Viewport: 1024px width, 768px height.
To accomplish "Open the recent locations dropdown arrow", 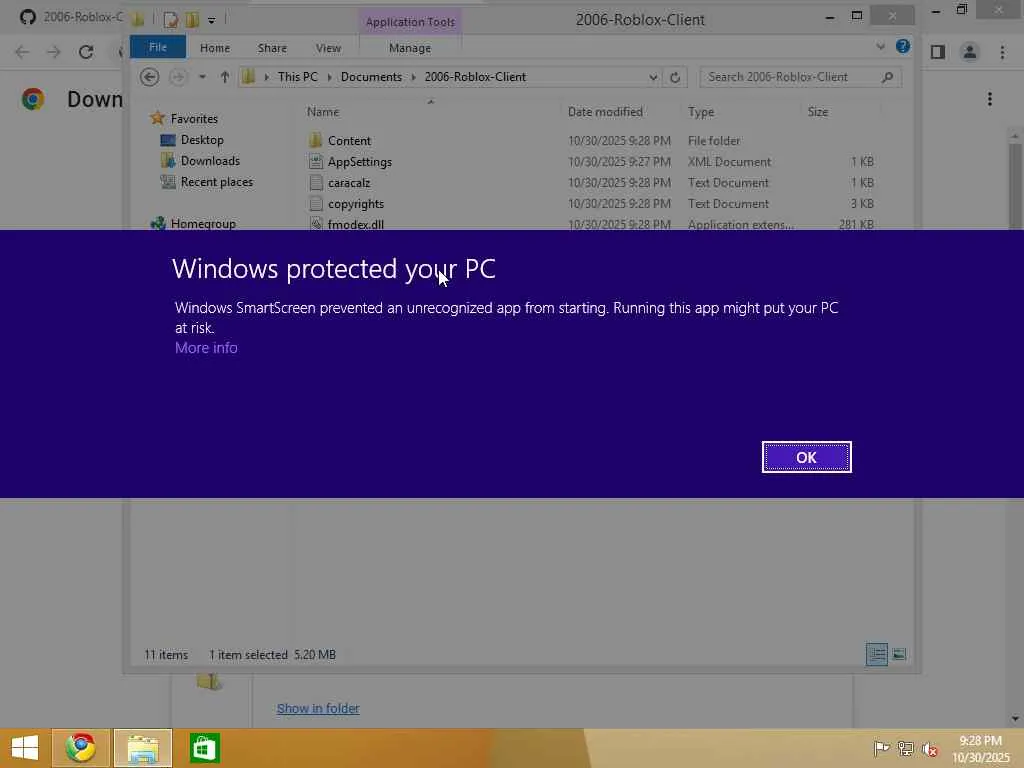I will point(202,77).
